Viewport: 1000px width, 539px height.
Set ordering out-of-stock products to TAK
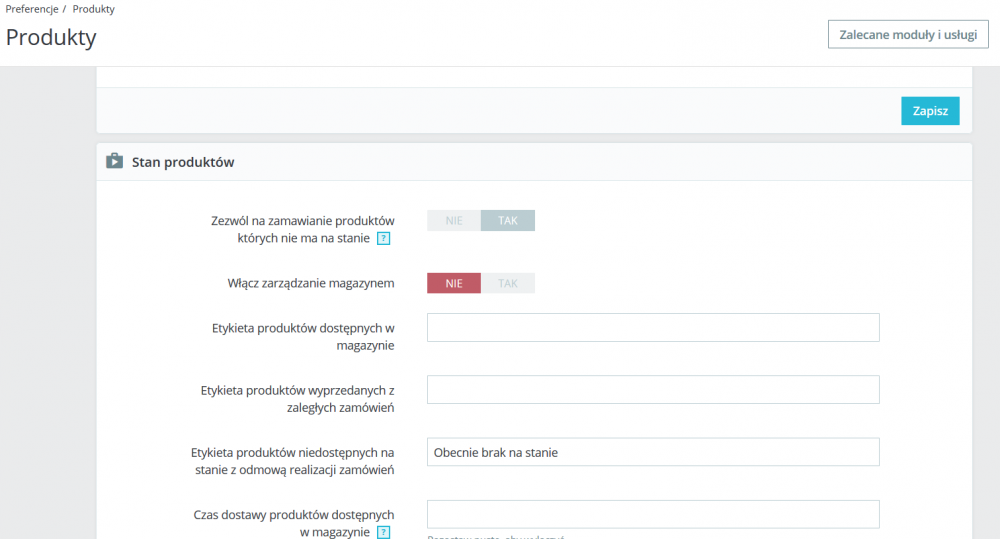[x=508, y=220]
